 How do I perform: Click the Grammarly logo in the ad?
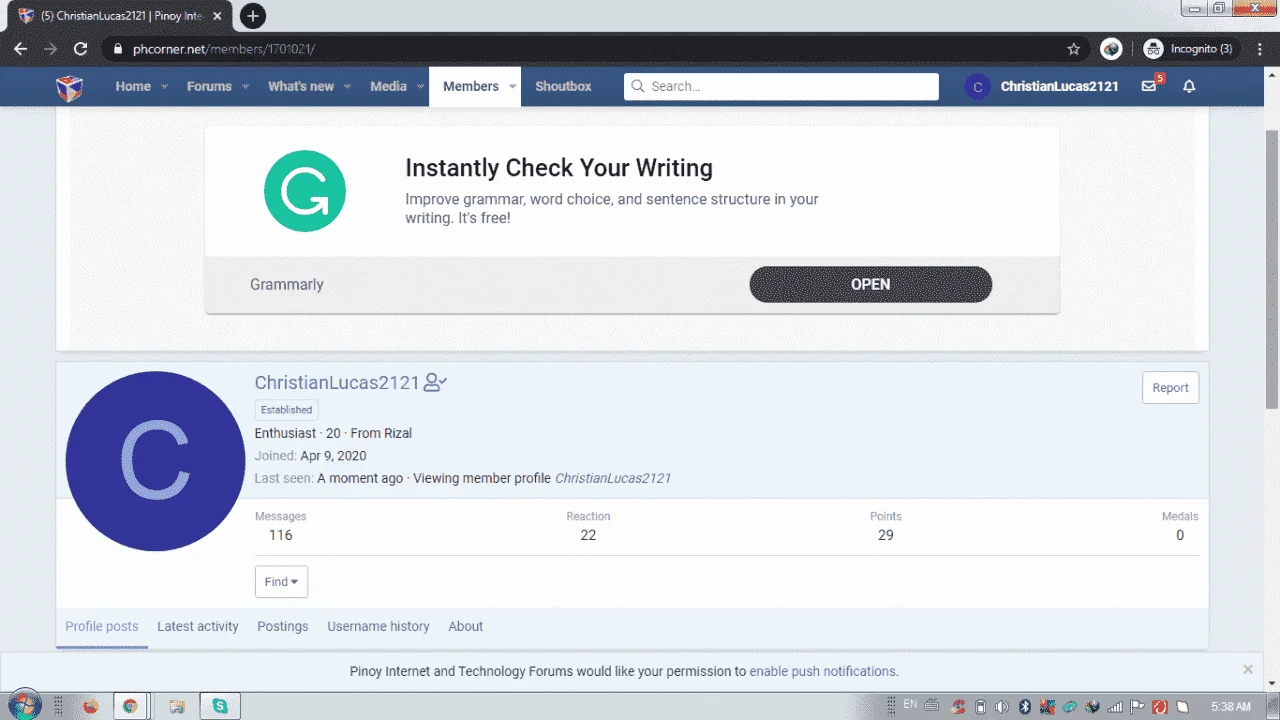(x=305, y=191)
